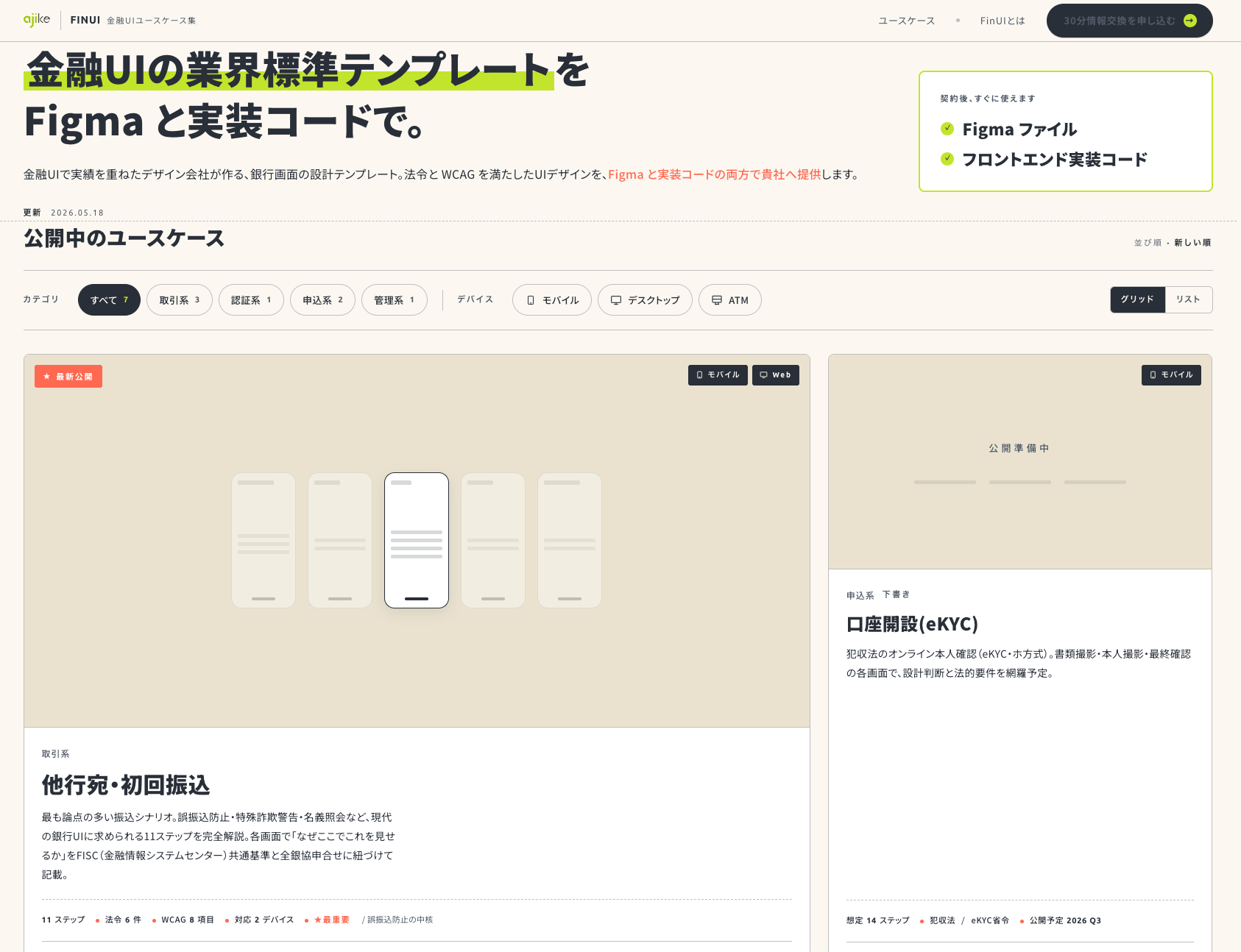The height and width of the screenshot is (952, 1241).
Task: Open 口座開設(eKYC) card title
Action: 912,624
